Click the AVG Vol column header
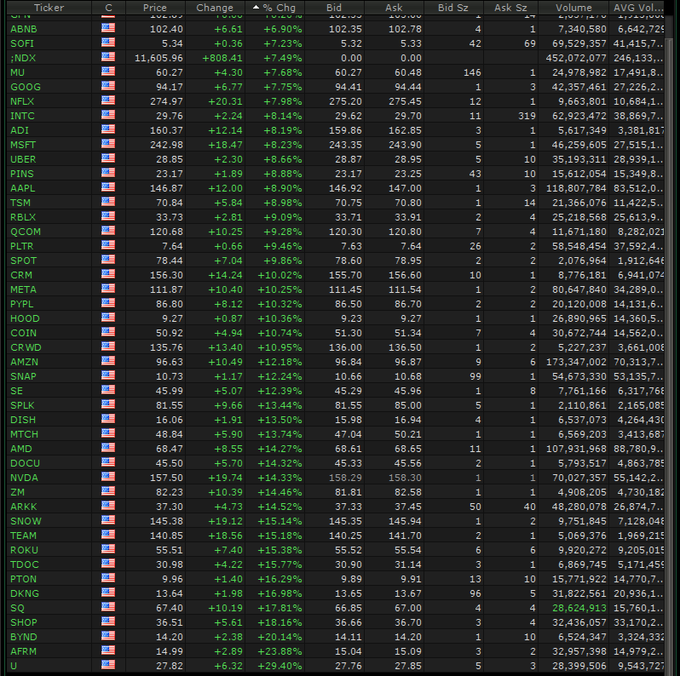The image size is (680, 676). point(638,8)
